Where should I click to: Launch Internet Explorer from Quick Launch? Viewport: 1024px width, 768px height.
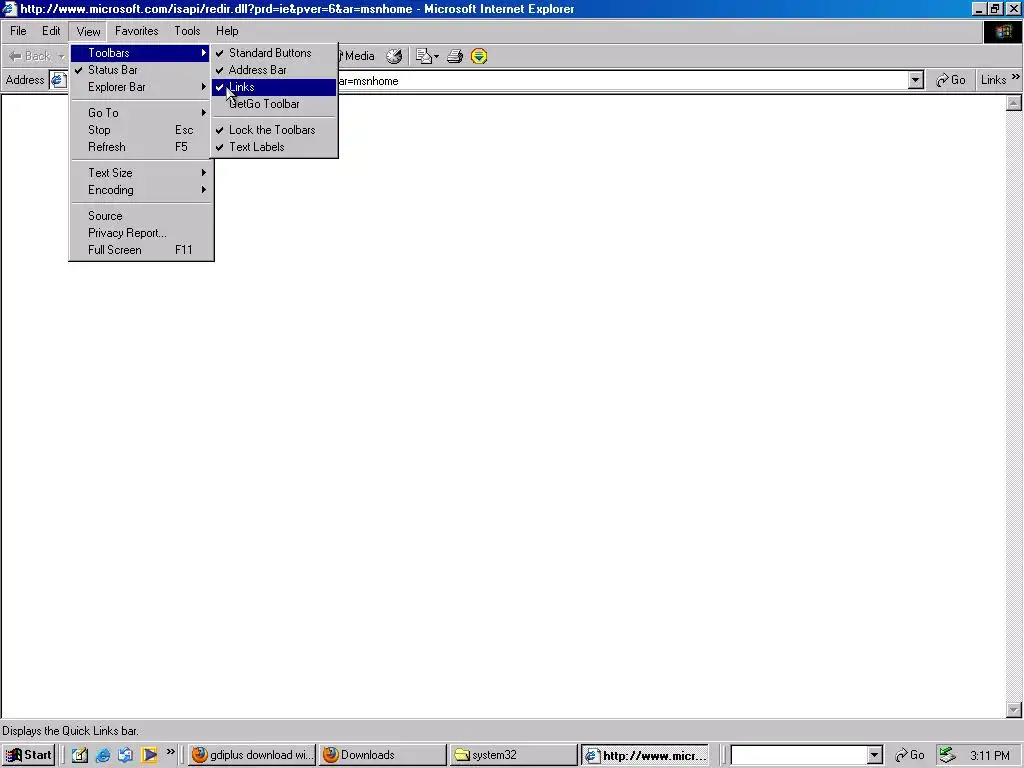coord(103,755)
